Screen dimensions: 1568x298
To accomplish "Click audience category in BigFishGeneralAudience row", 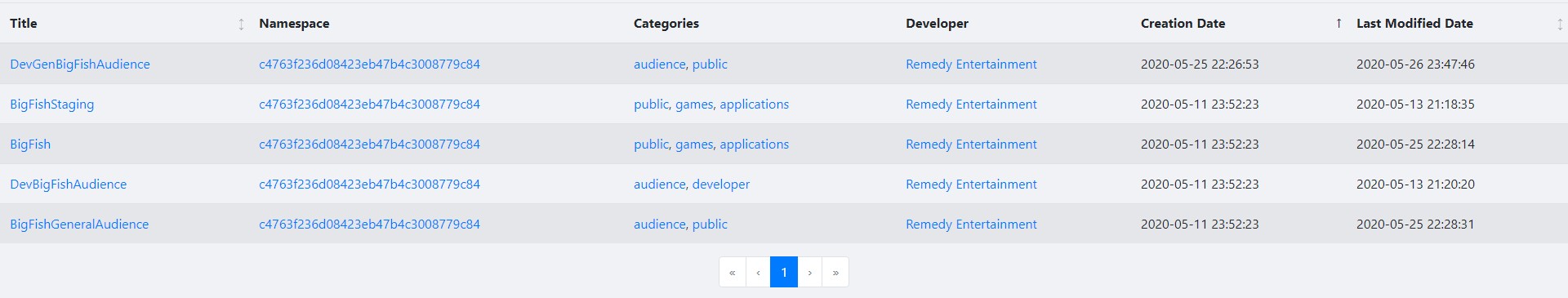I will pos(660,224).
